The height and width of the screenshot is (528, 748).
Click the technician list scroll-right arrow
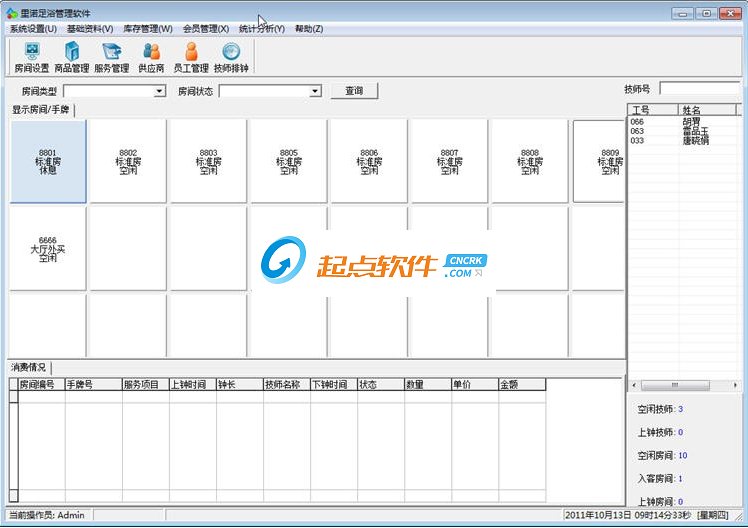click(x=735, y=385)
